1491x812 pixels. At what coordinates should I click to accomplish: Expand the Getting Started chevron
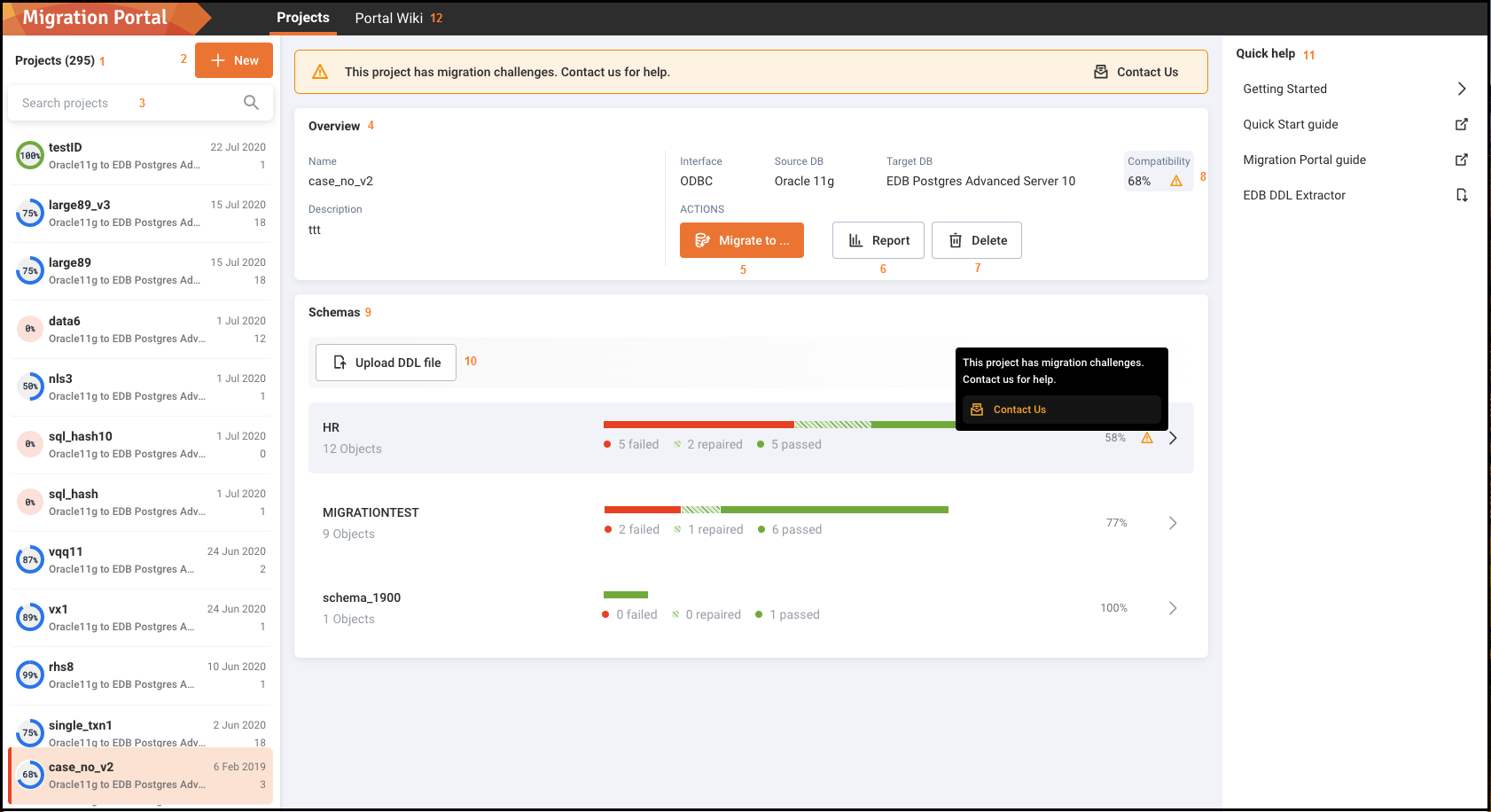[1462, 89]
